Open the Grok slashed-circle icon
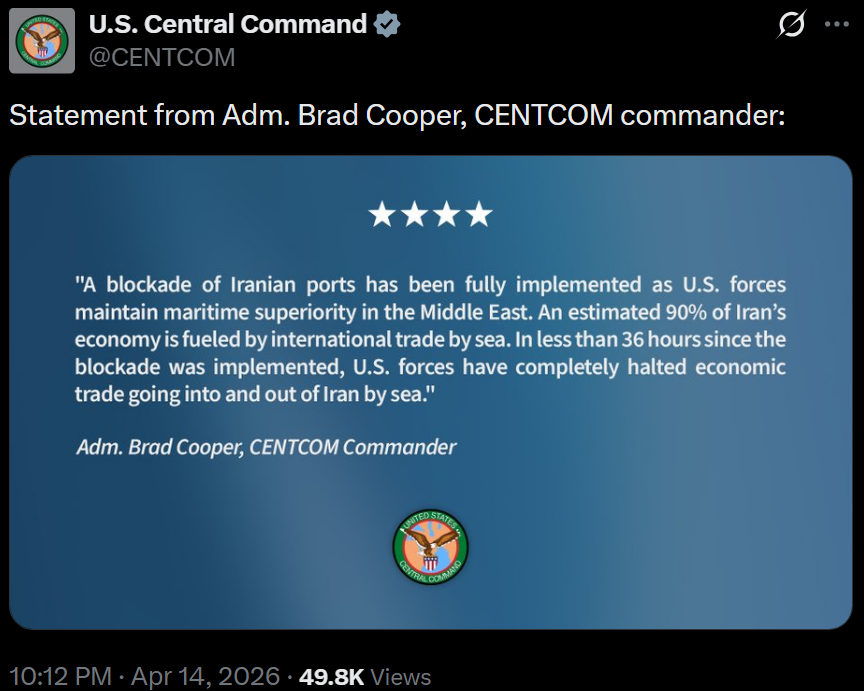This screenshot has width=864, height=691. pos(791,25)
